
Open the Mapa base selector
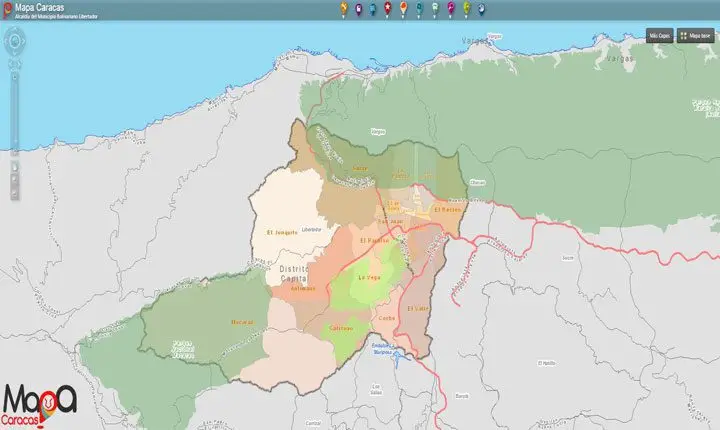[x=696, y=34]
